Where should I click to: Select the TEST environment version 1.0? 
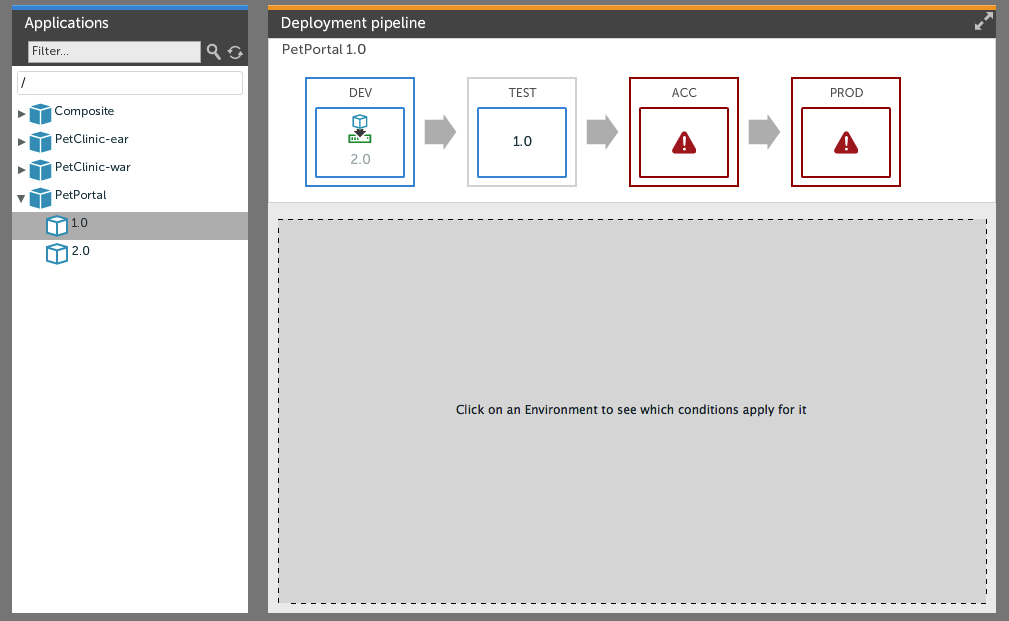pos(522,142)
